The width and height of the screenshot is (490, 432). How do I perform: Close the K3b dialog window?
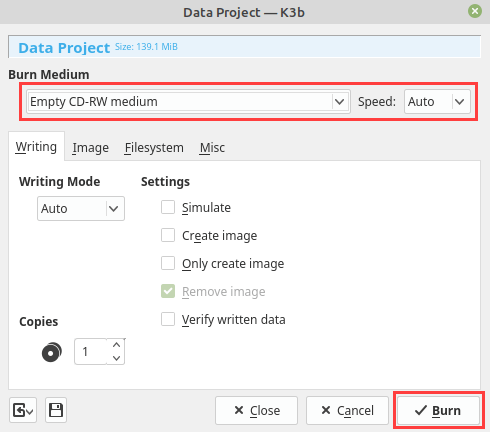pyautogui.click(x=475, y=11)
